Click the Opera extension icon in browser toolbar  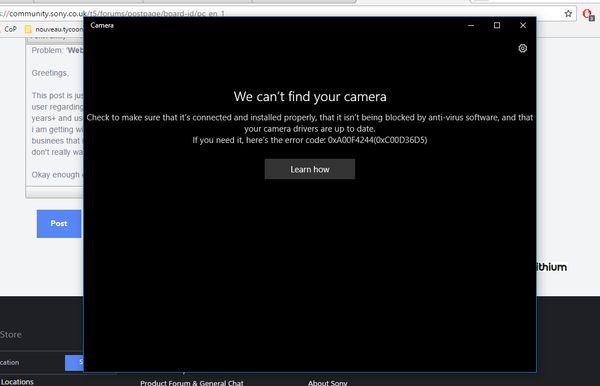(x=588, y=15)
